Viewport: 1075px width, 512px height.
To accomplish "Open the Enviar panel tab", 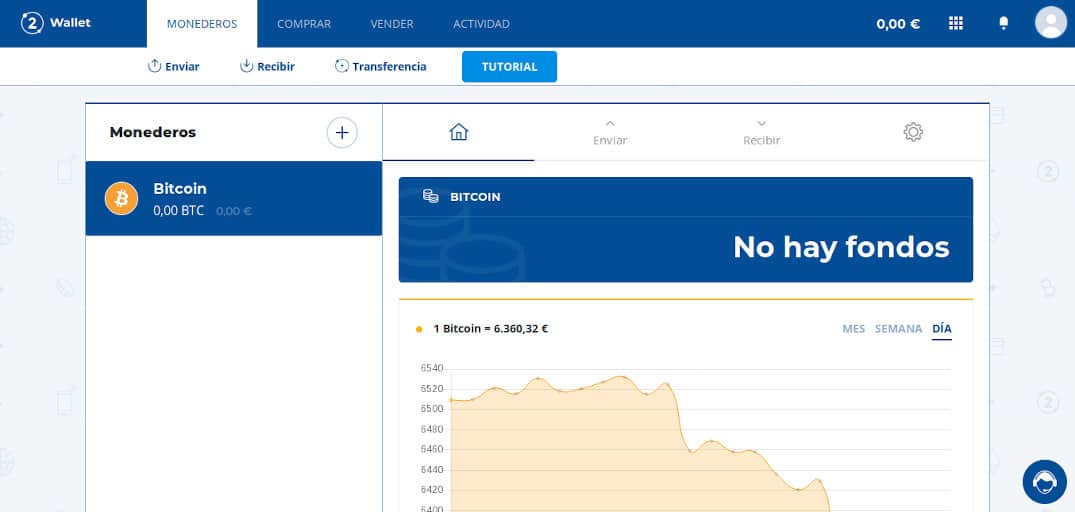I will point(610,132).
